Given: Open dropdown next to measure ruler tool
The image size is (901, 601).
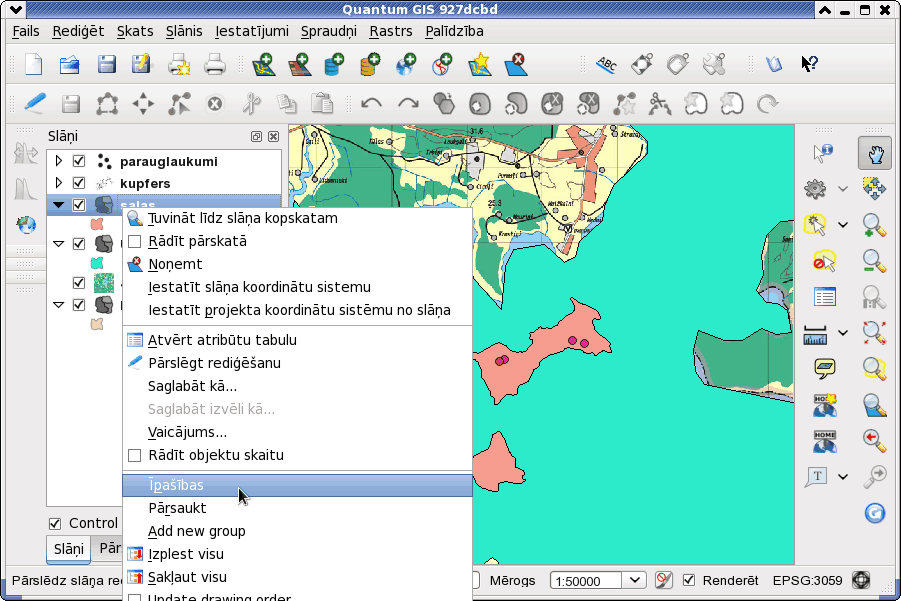Looking at the screenshot, I should [842, 333].
